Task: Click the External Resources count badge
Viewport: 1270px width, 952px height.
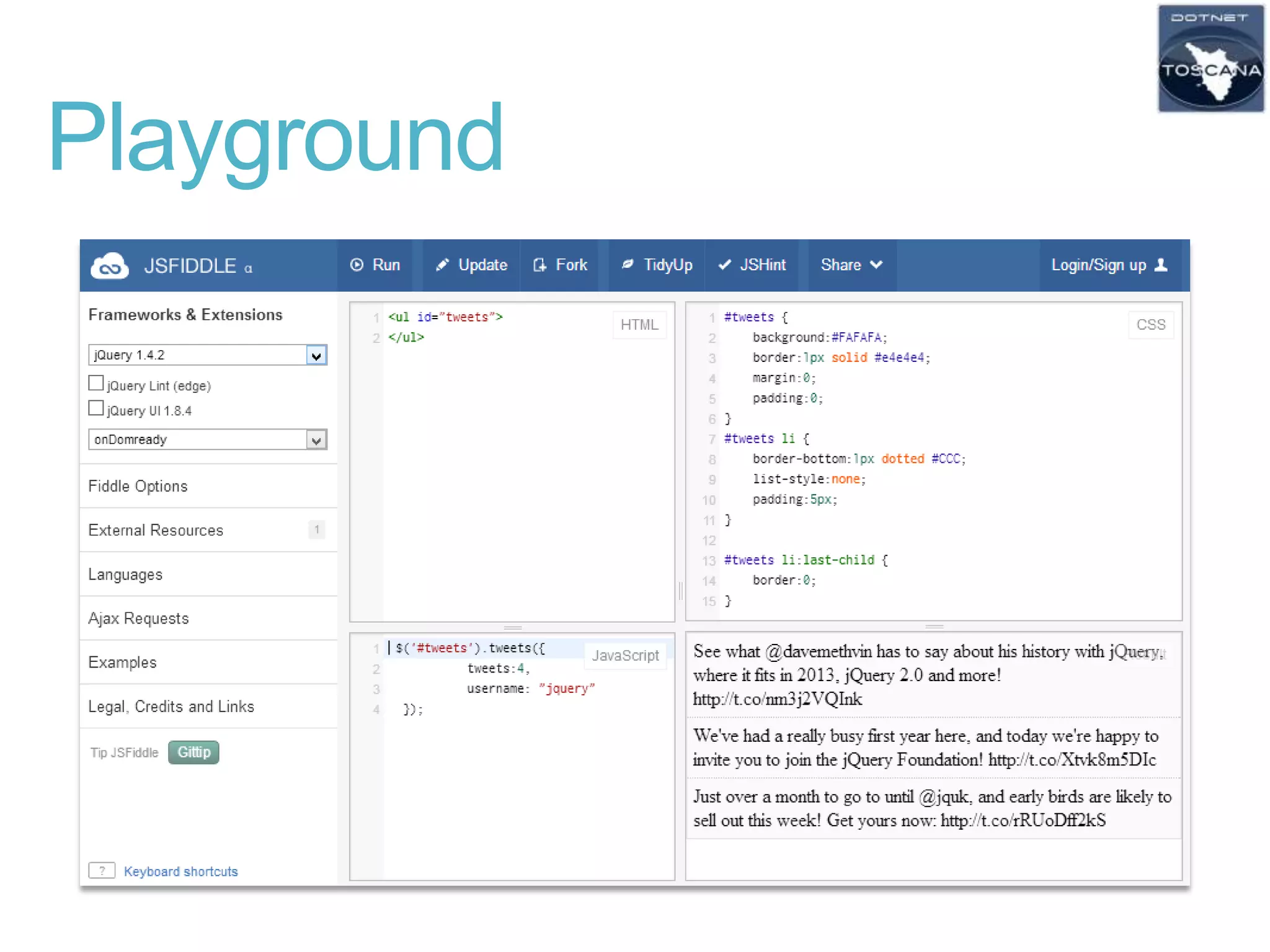Action: click(316, 529)
